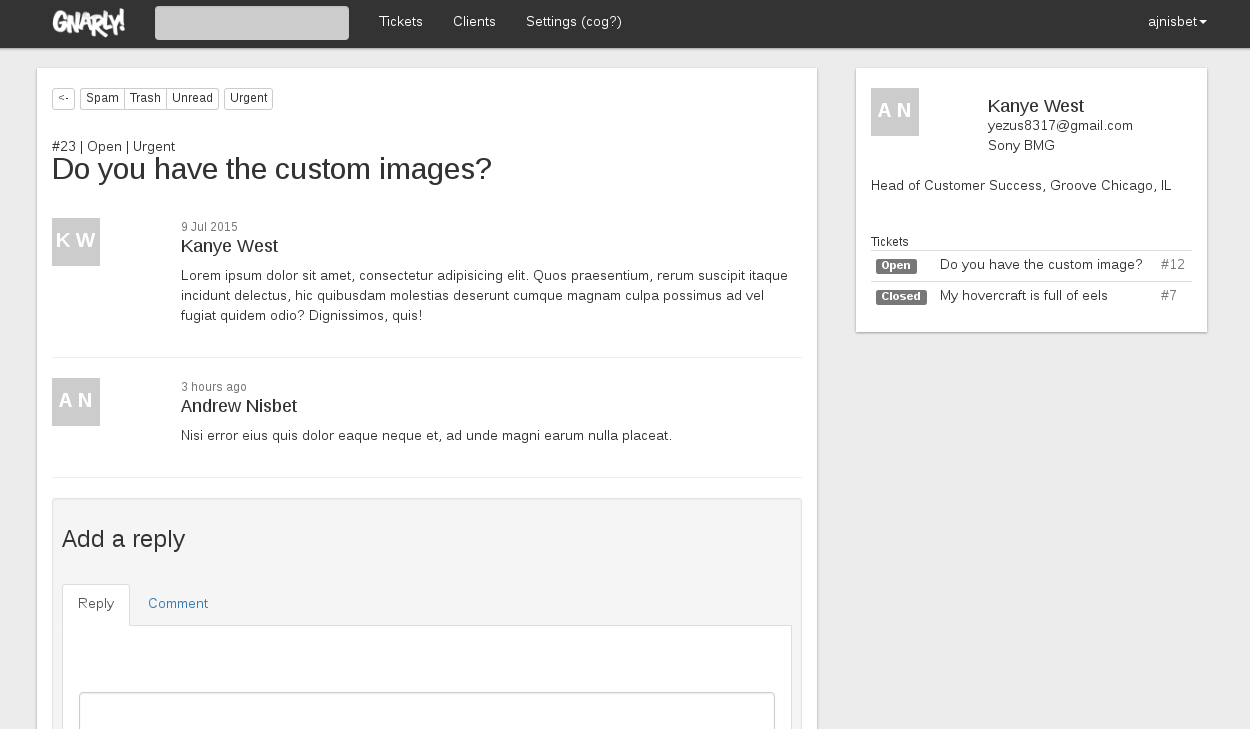Mark ticket as Unread
Viewport: 1250px width, 729px height.
click(192, 98)
